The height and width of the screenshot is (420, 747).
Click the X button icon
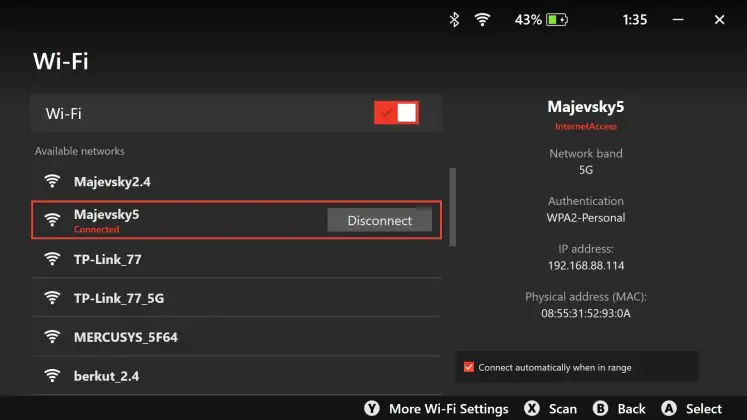(532, 408)
